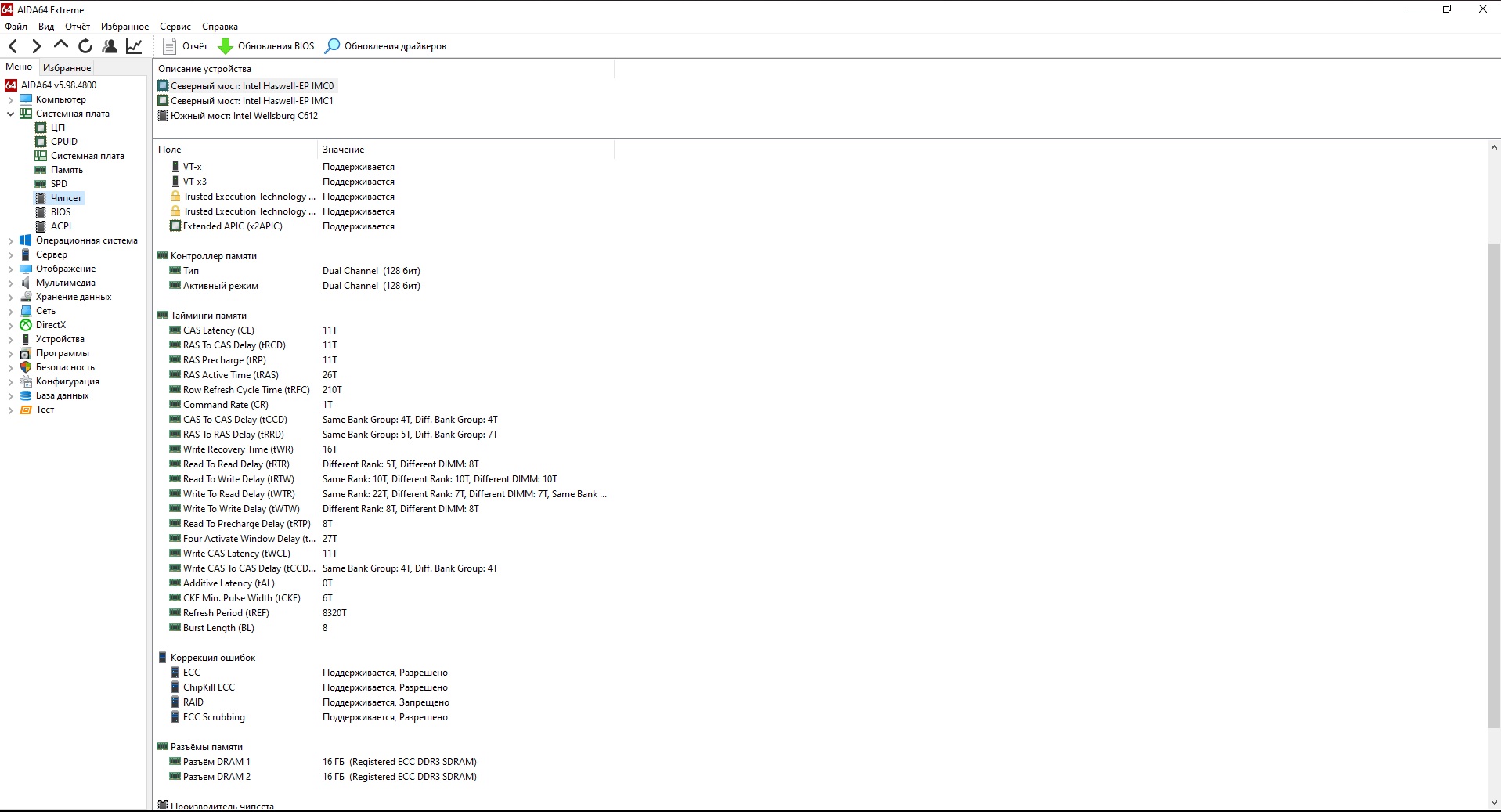Viewport: 1501px width, 812px height.
Task: Open the Отчёт menu in menu bar
Action: pyautogui.click(x=78, y=27)
